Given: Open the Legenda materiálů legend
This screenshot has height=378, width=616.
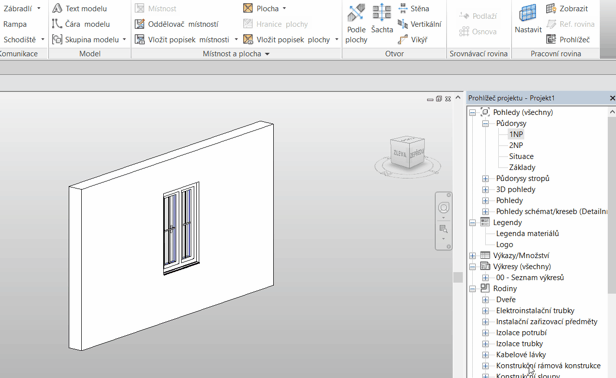Looking at the screenshot, I should (x=527, y=233).
